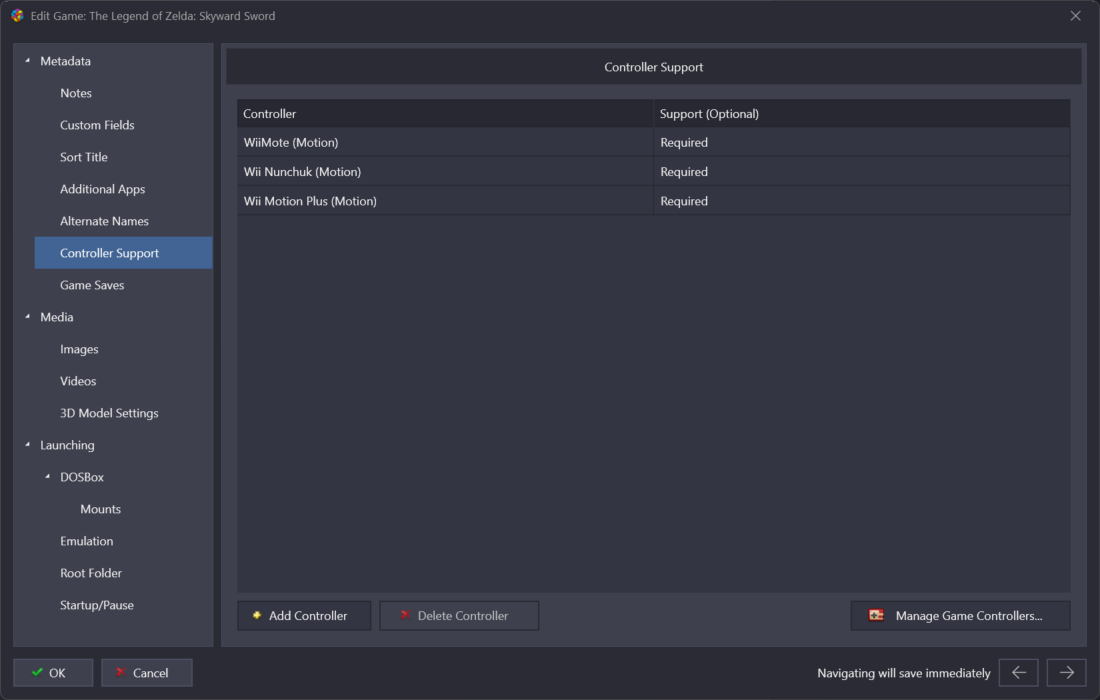Image resolution: width=1100 pixels, height=700 pixels.
Task: Click the previous game left arrow button
Action: pyautogui.click(x=1018, y=673)
